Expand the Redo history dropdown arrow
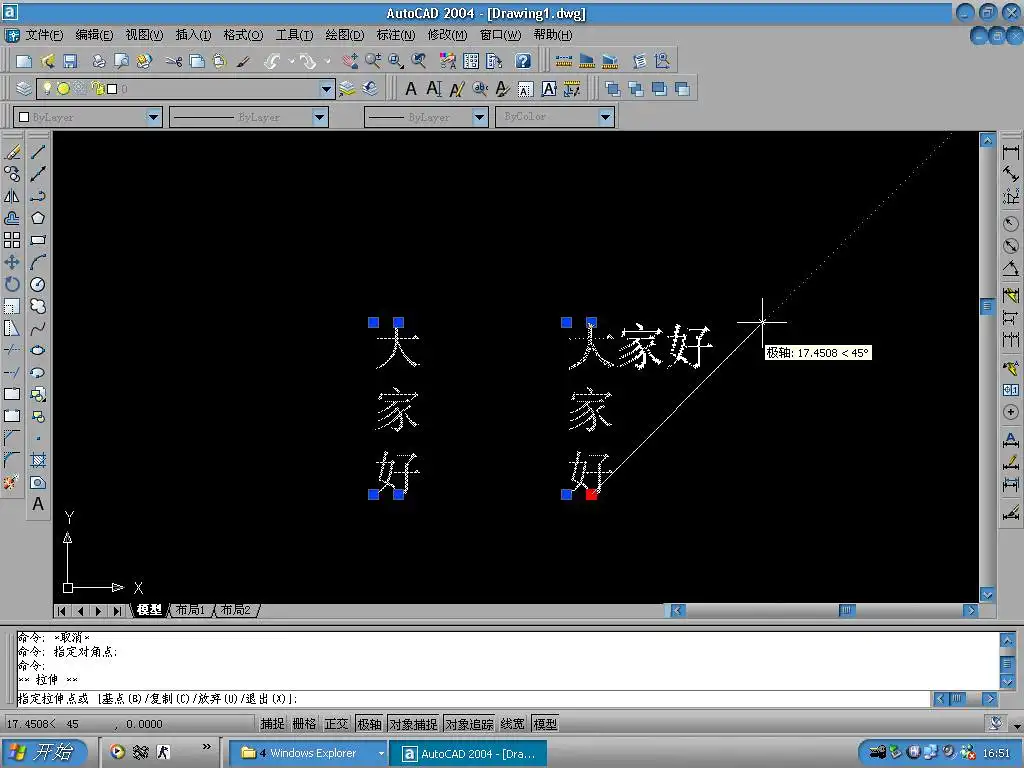This screenshot has width=1024, height=768. pyautogui.click(x=327, y=61)
